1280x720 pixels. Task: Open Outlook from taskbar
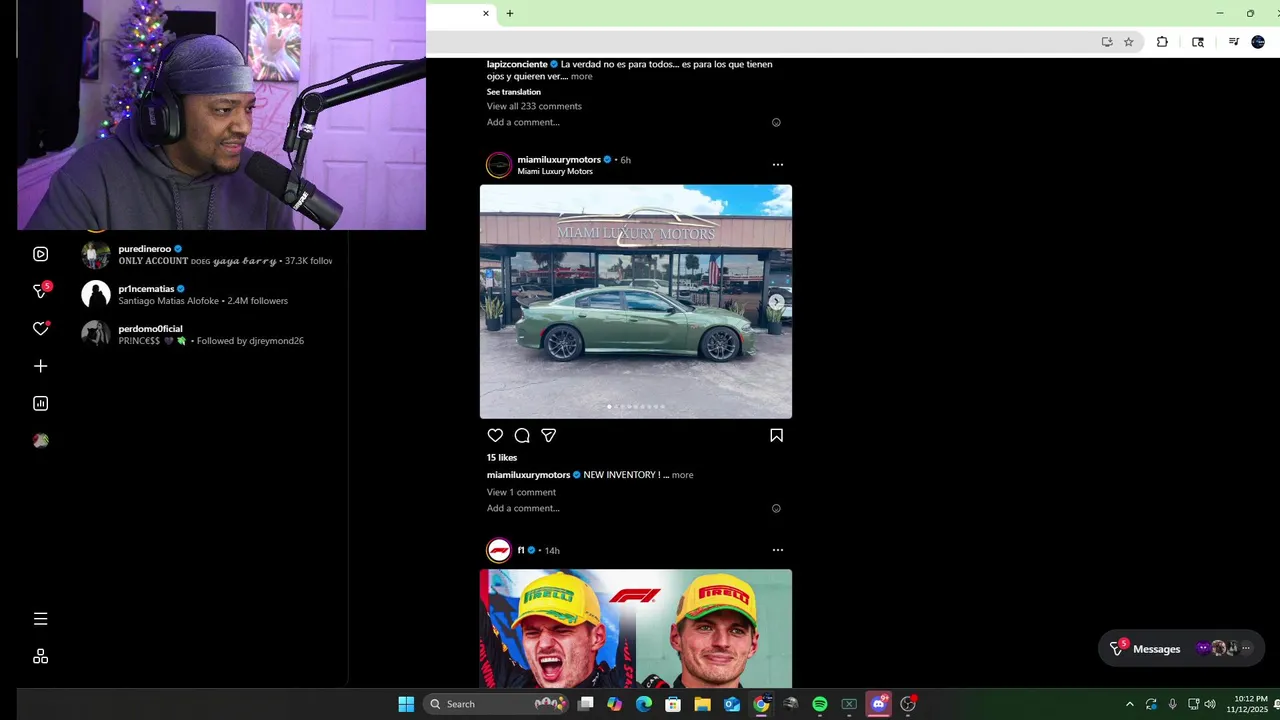(732, 704)
